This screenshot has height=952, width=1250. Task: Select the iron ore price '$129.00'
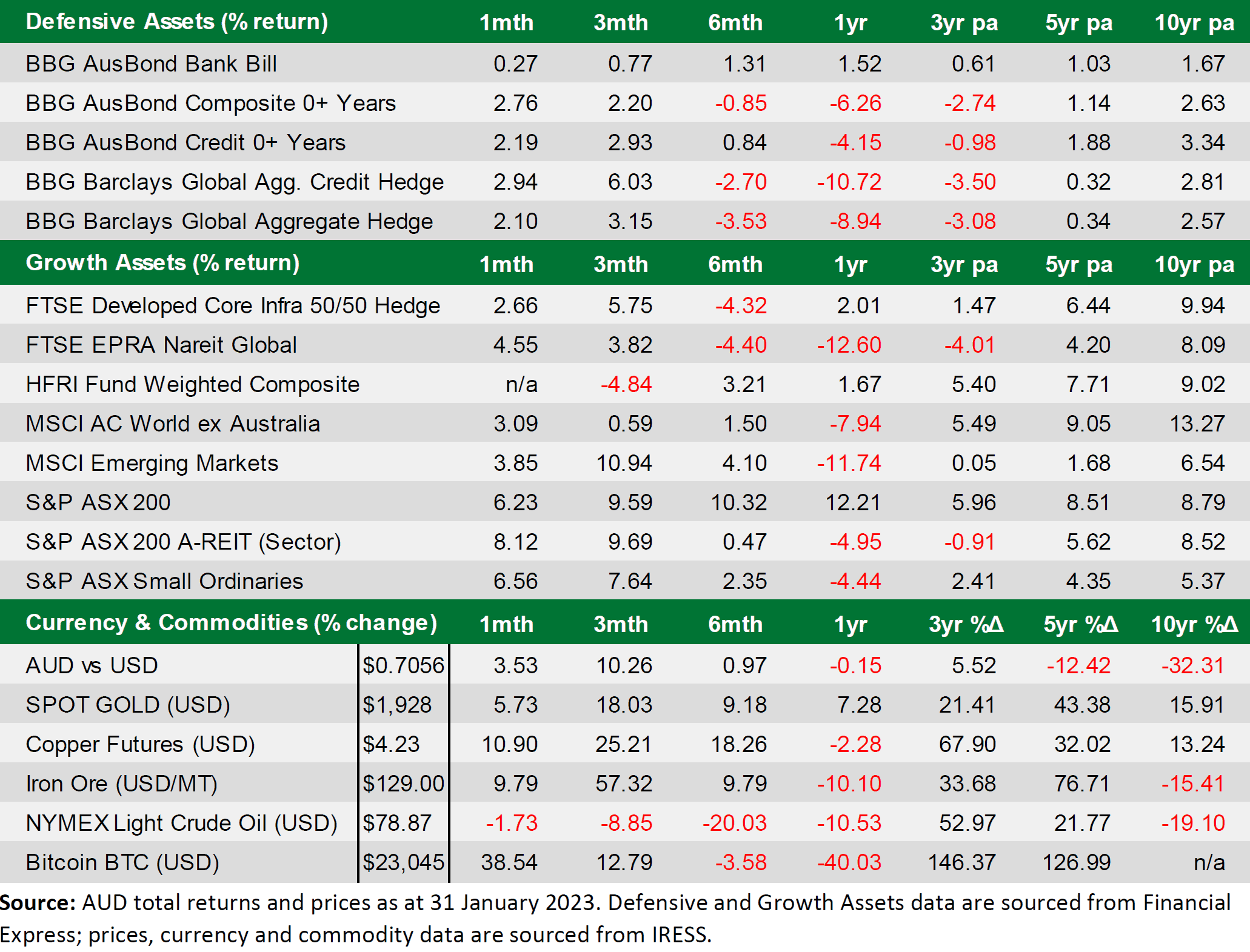404,784
